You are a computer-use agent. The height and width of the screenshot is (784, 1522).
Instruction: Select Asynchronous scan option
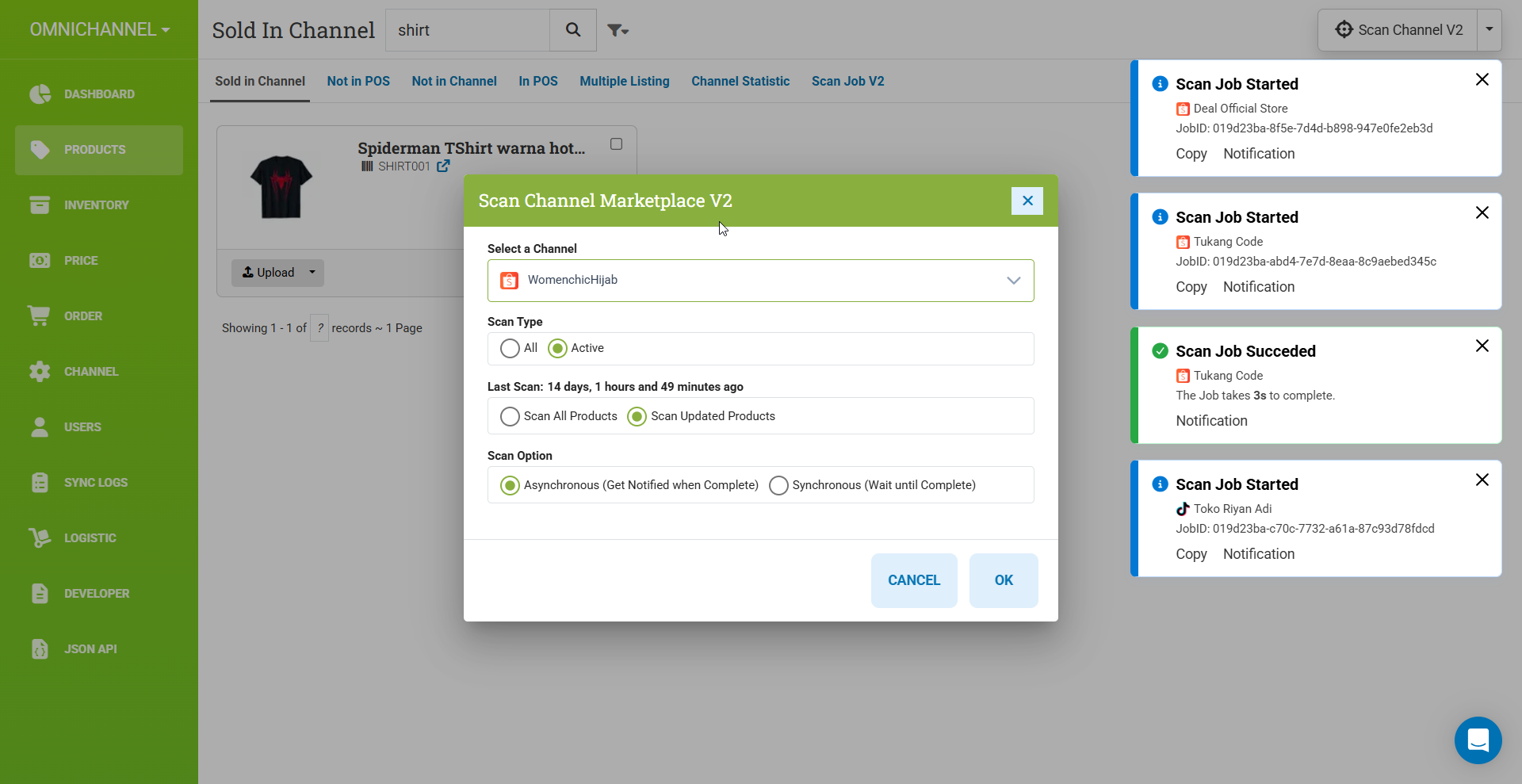tap(510, 485)
